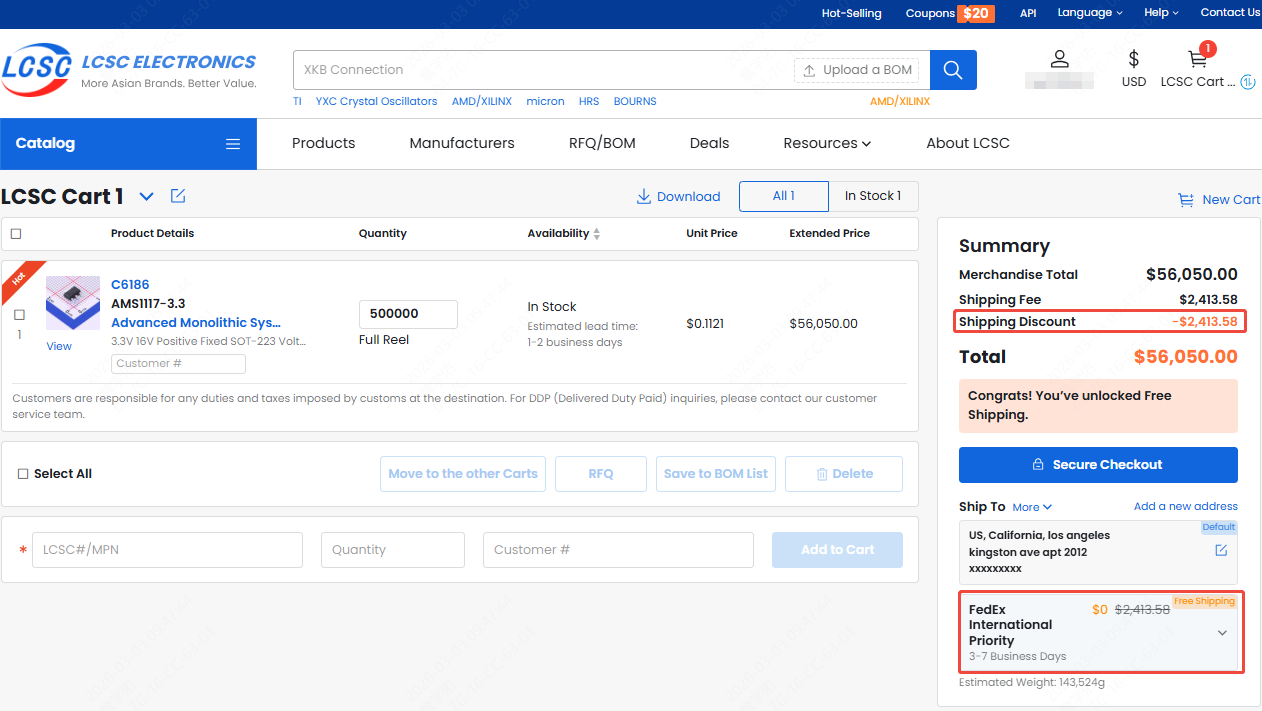Open the Catalog hamburger menu icon
Viewport: 1262px width, 711px height.
233,144
